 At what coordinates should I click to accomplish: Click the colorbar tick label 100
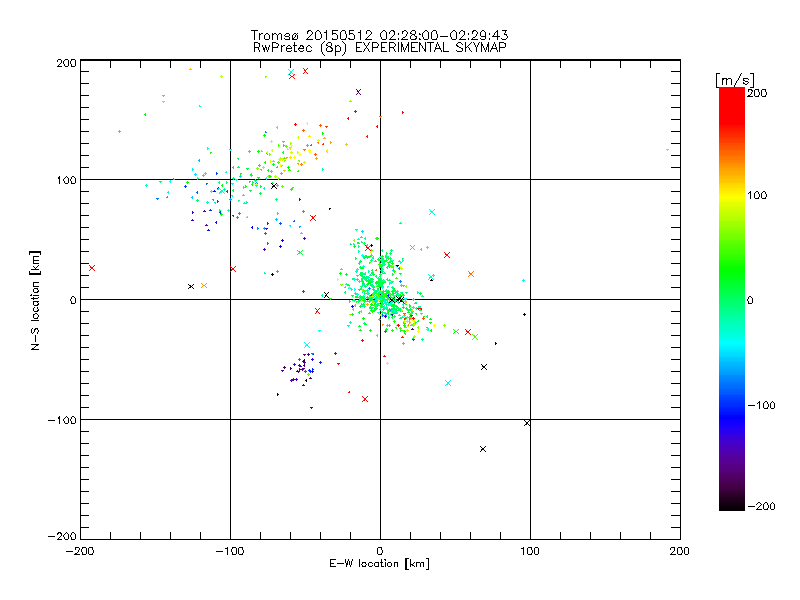(757, 195)
